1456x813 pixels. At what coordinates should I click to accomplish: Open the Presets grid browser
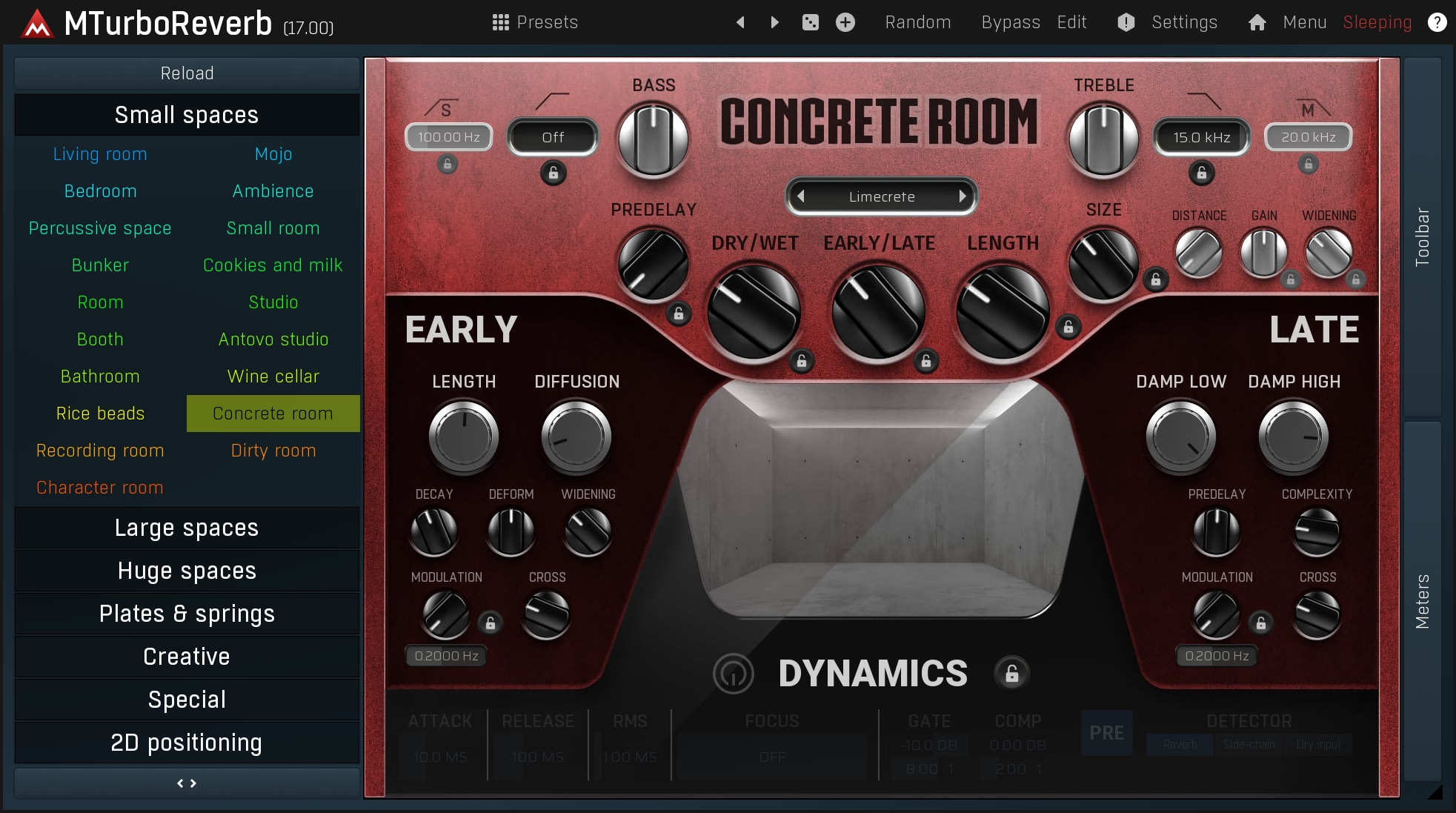tap(535, 22)
